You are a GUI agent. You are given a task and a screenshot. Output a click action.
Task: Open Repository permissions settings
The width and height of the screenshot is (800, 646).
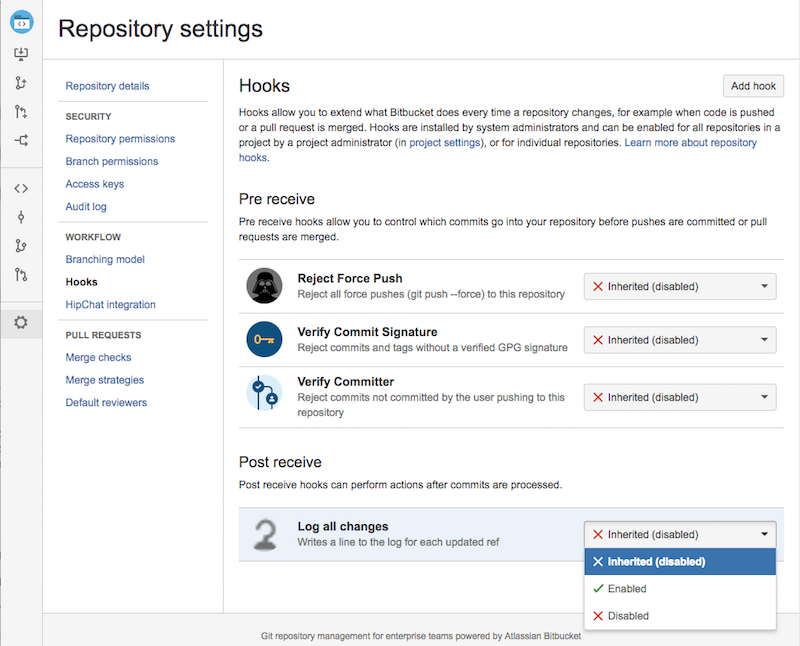coord(120,139)
